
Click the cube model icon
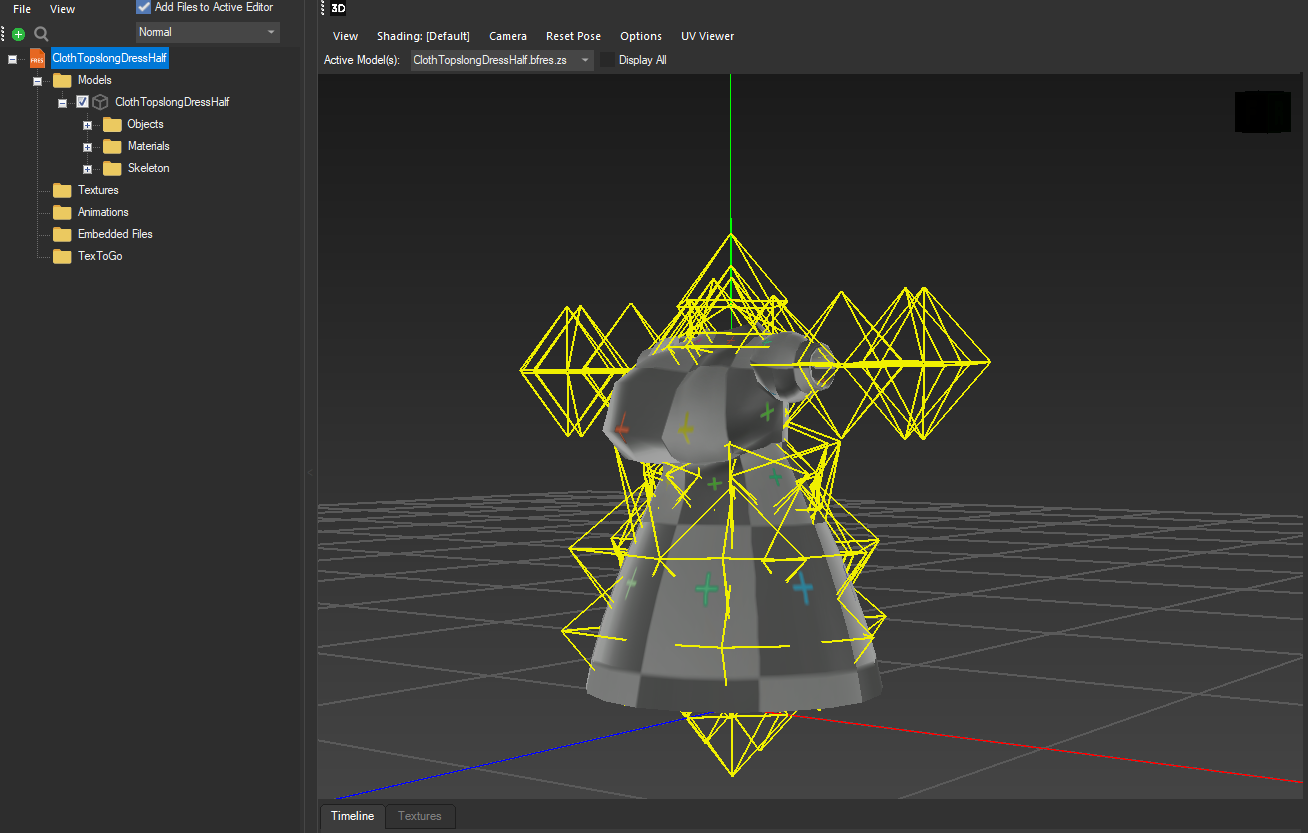[x=100, y=102]
